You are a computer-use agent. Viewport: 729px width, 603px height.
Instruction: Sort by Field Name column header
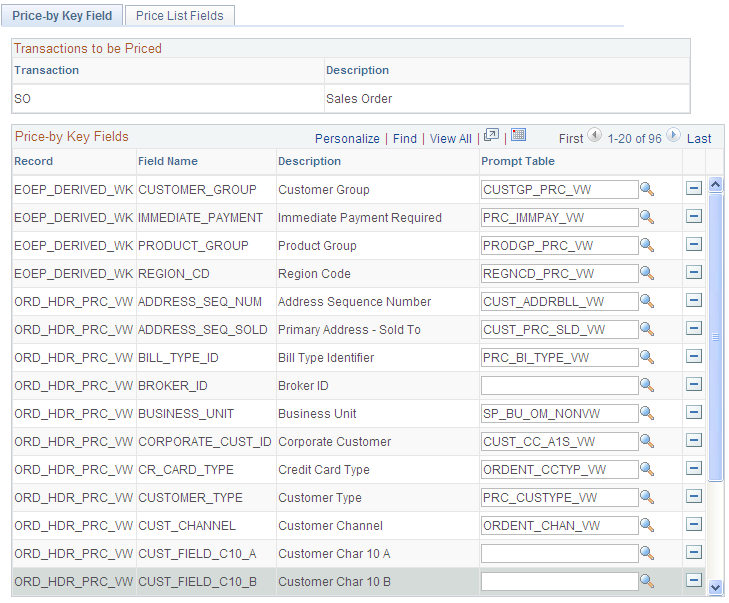click(x=168, y=161)
